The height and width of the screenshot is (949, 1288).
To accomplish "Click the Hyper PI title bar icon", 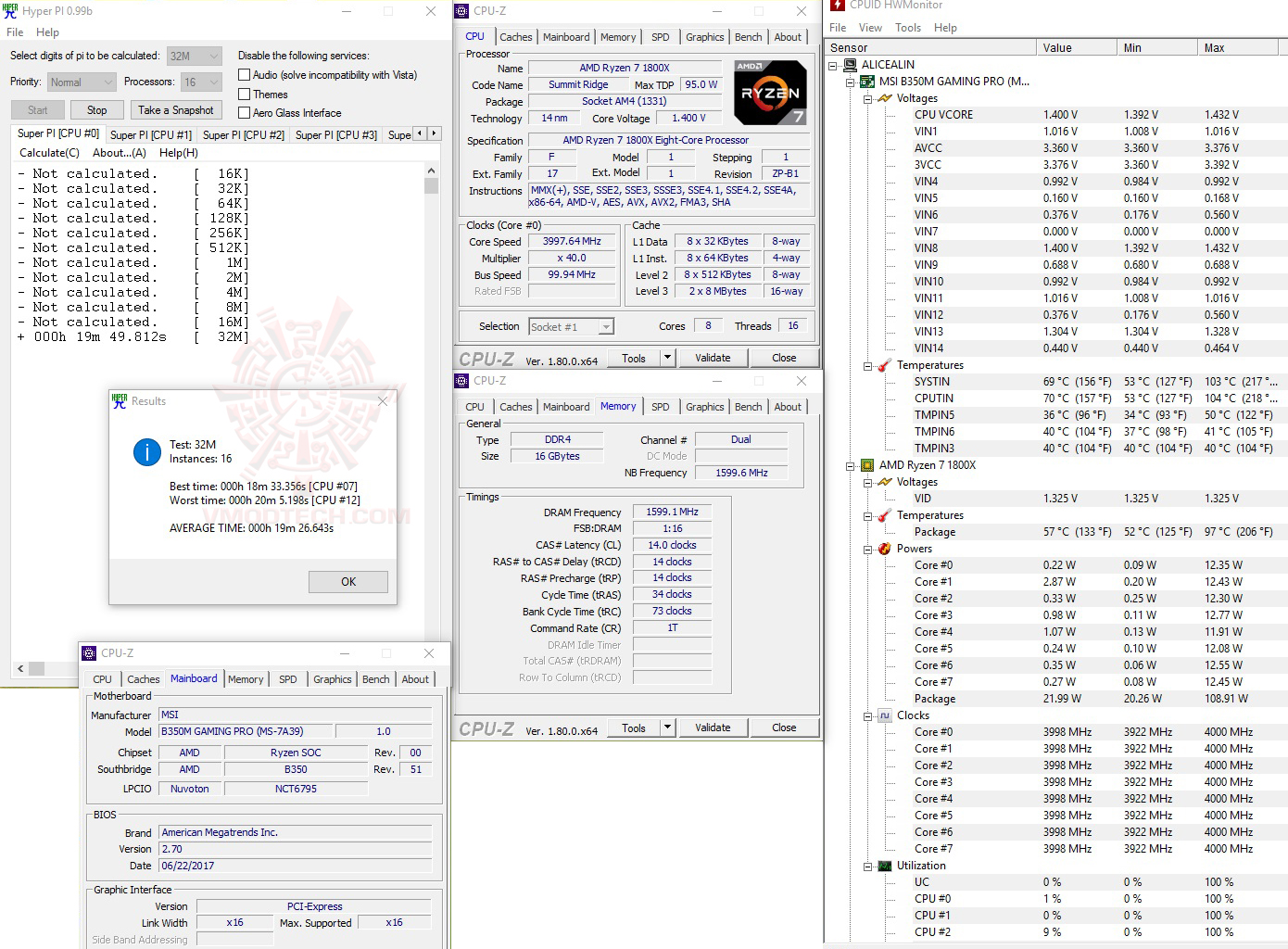I will 10,10.
